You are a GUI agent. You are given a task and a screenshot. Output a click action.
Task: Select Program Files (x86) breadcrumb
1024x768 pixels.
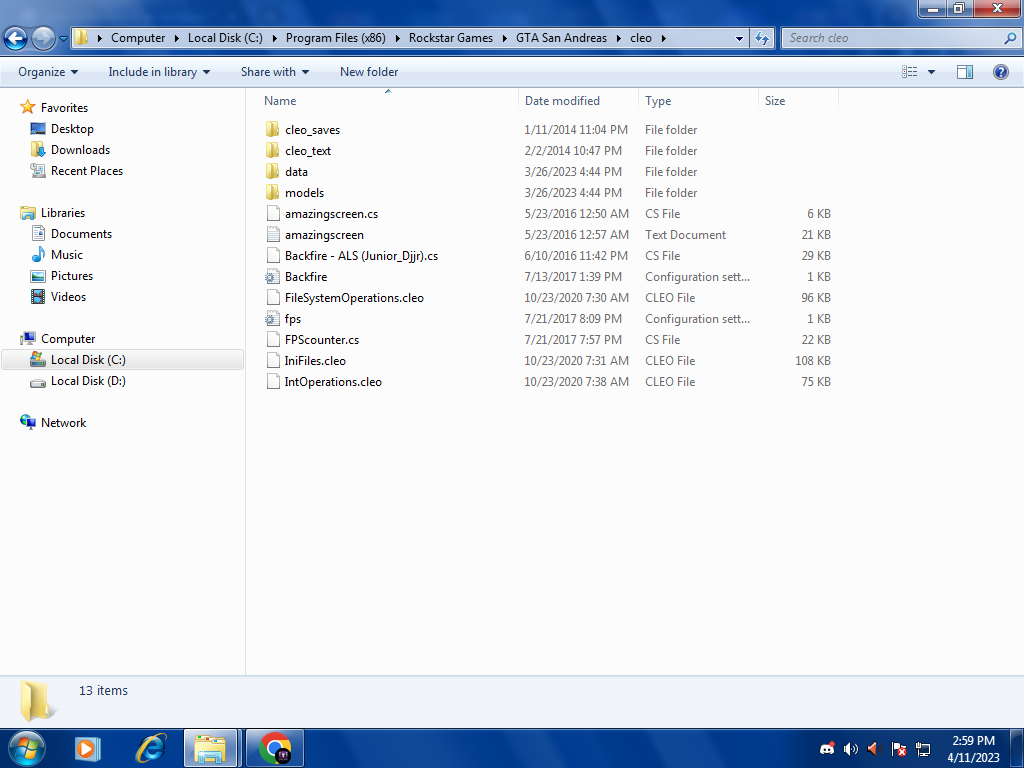[336, 38]
